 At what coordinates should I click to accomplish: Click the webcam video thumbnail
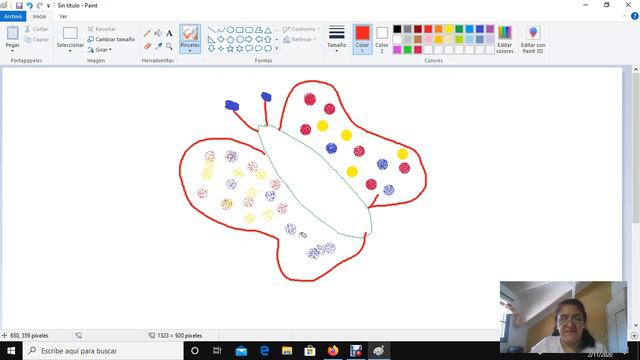click(564, 317)
